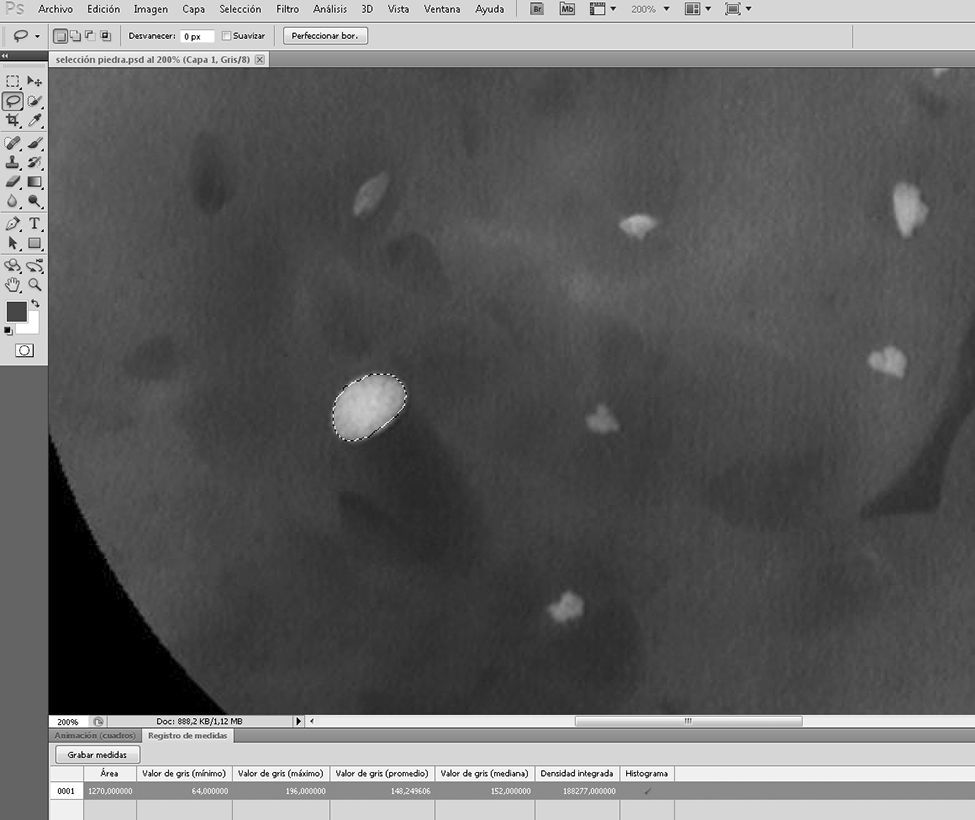975x820 pixels.
Task: Select the Eraser tool
Action: (x=13, y=182)
